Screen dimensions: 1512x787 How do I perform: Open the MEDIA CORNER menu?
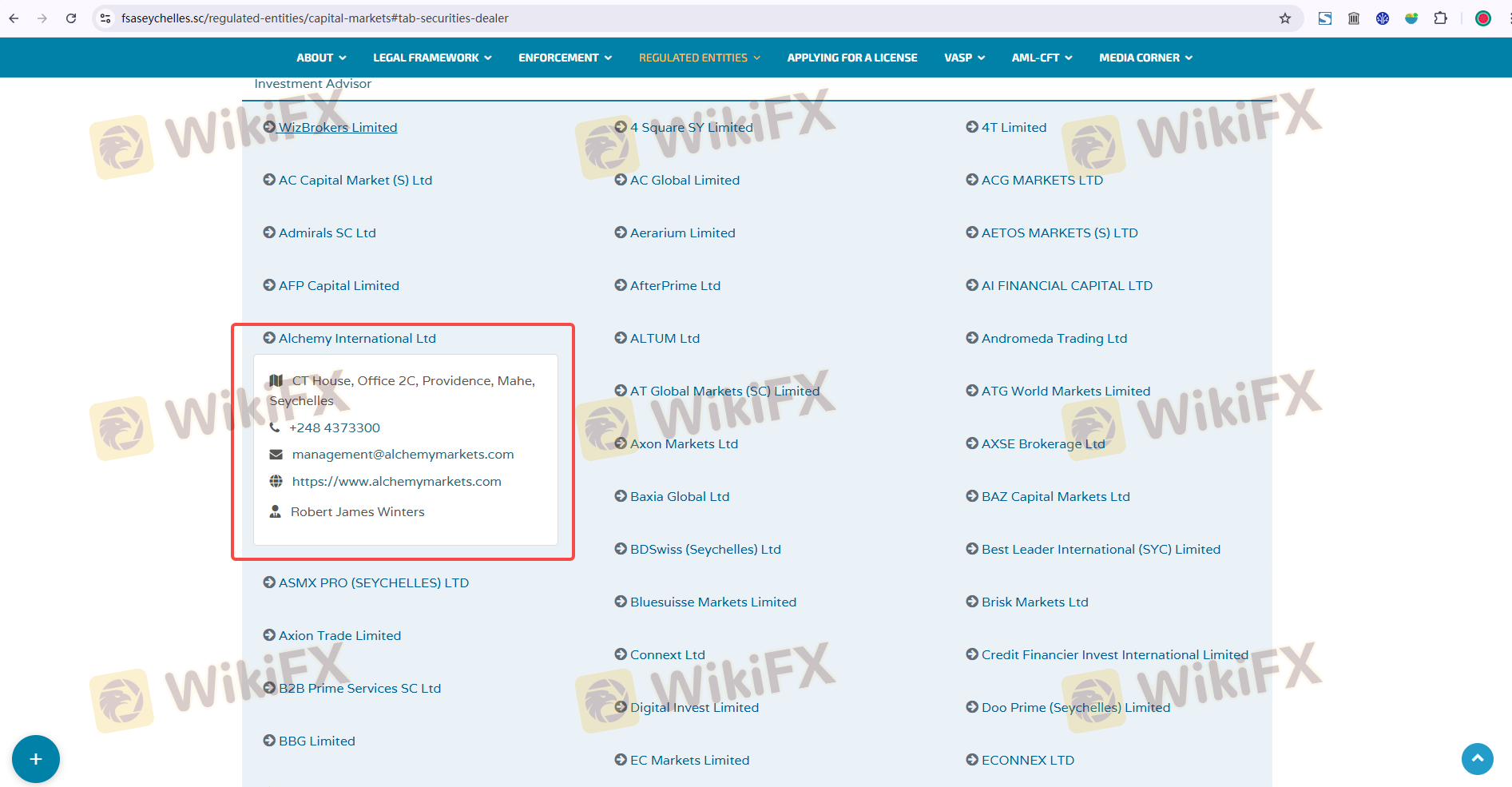pos(1145,58)
